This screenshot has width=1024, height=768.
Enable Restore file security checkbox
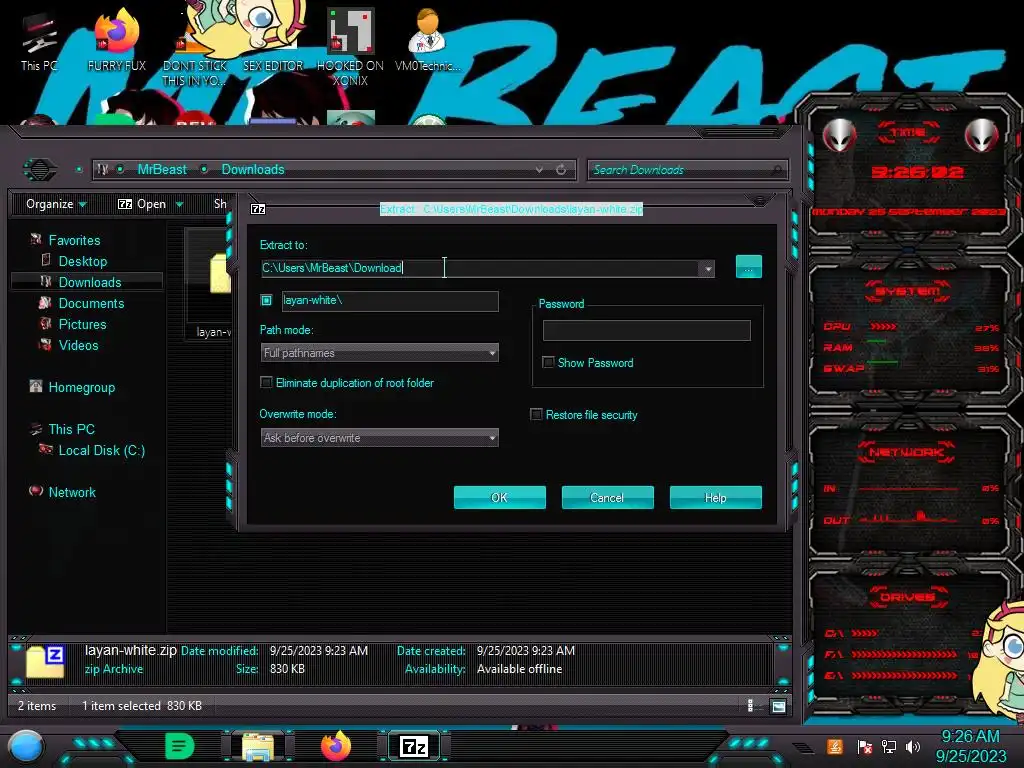point(536,415)
